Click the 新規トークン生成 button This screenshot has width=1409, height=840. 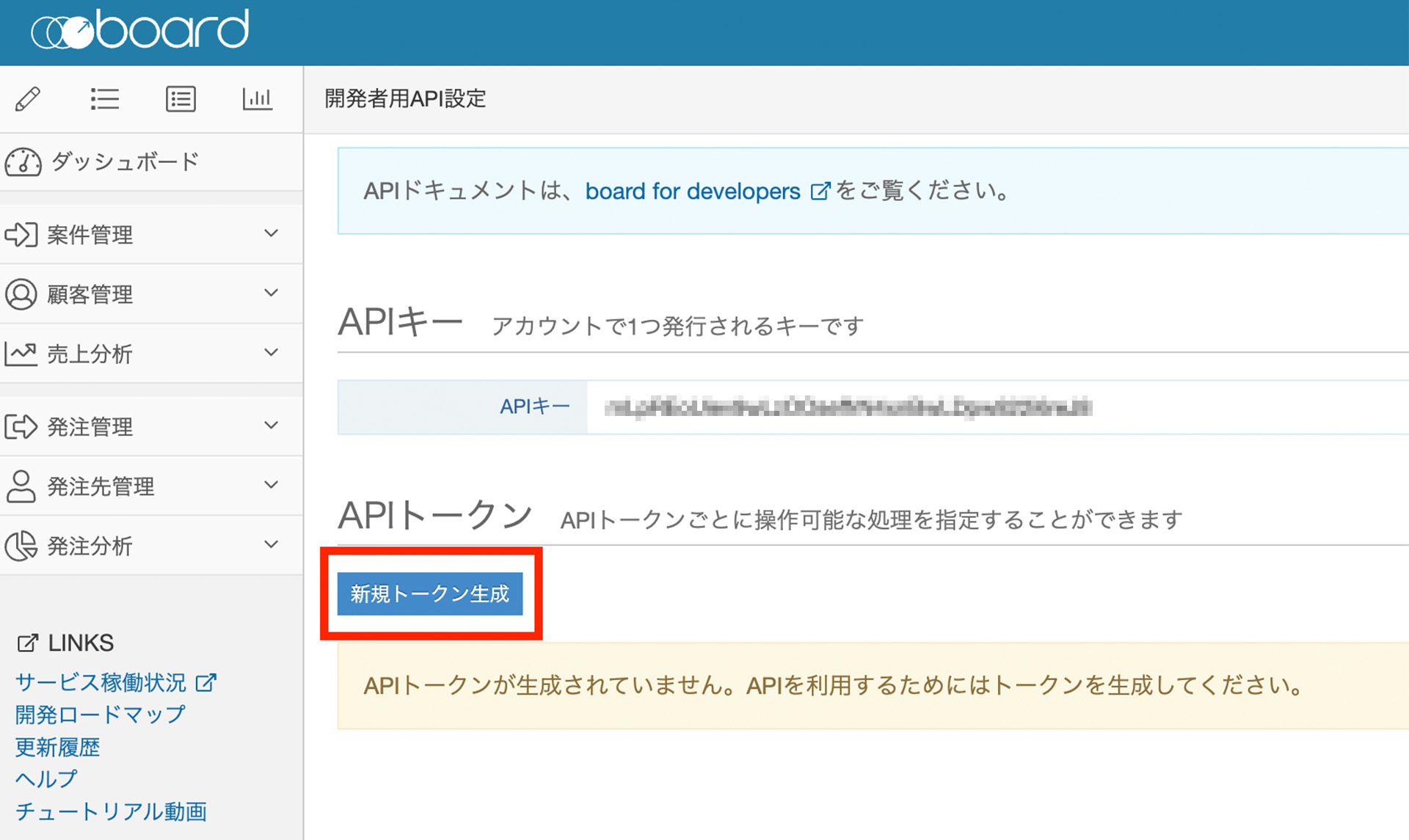tap(430, 594)
